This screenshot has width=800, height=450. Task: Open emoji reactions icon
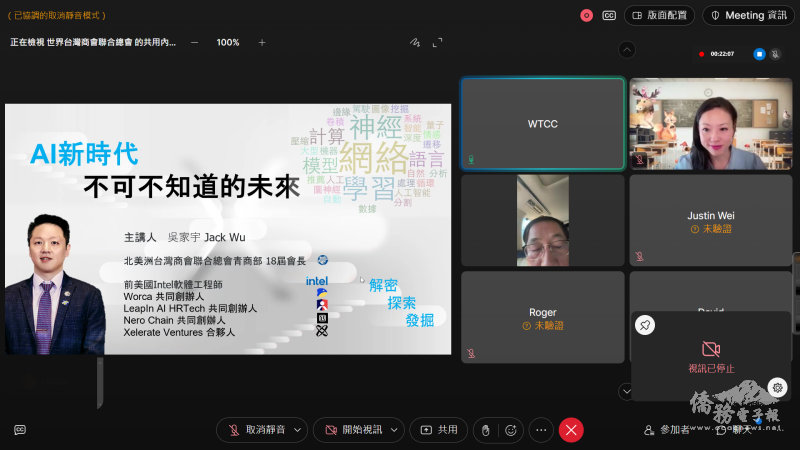click(511, 430)
